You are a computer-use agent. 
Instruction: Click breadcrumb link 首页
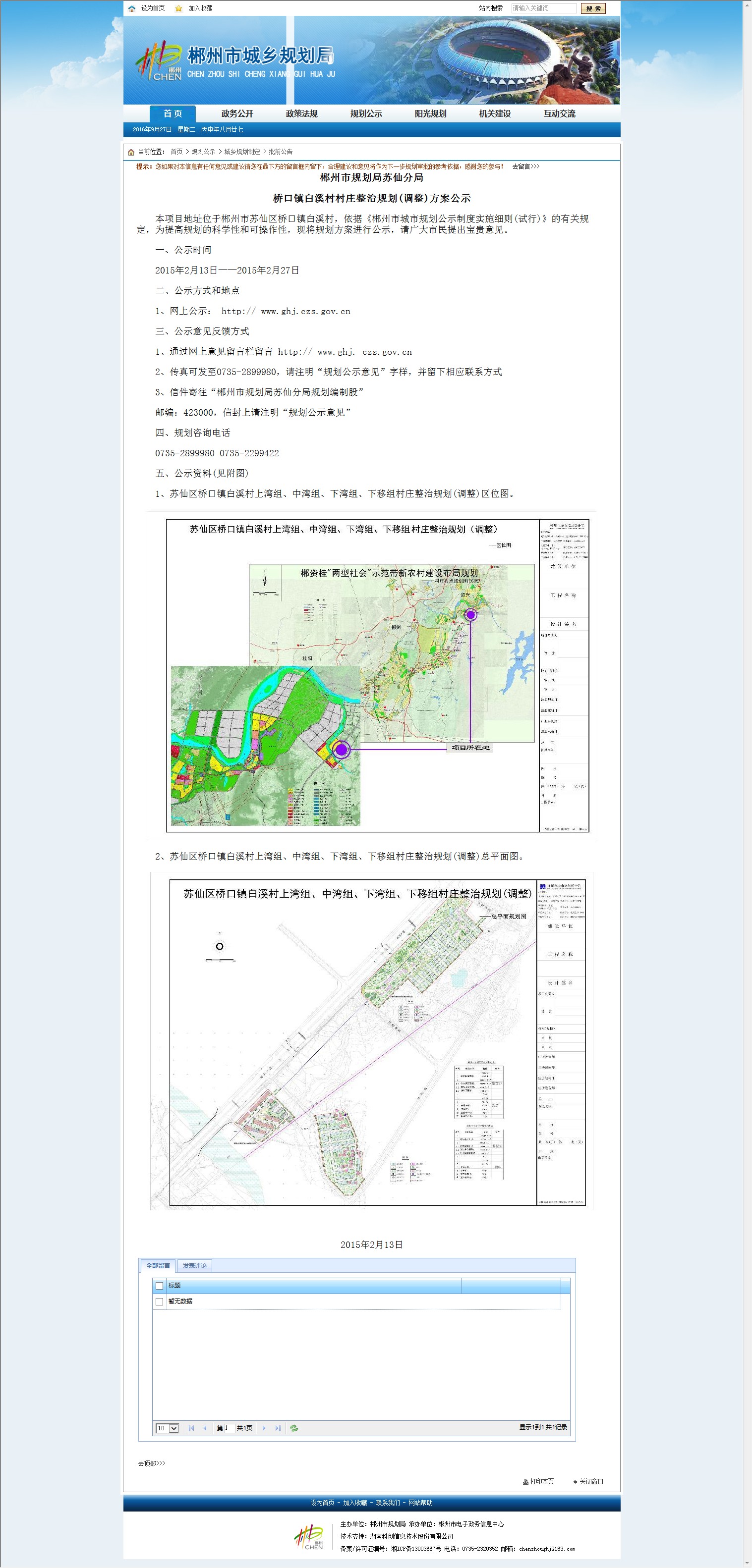point(176,152)
